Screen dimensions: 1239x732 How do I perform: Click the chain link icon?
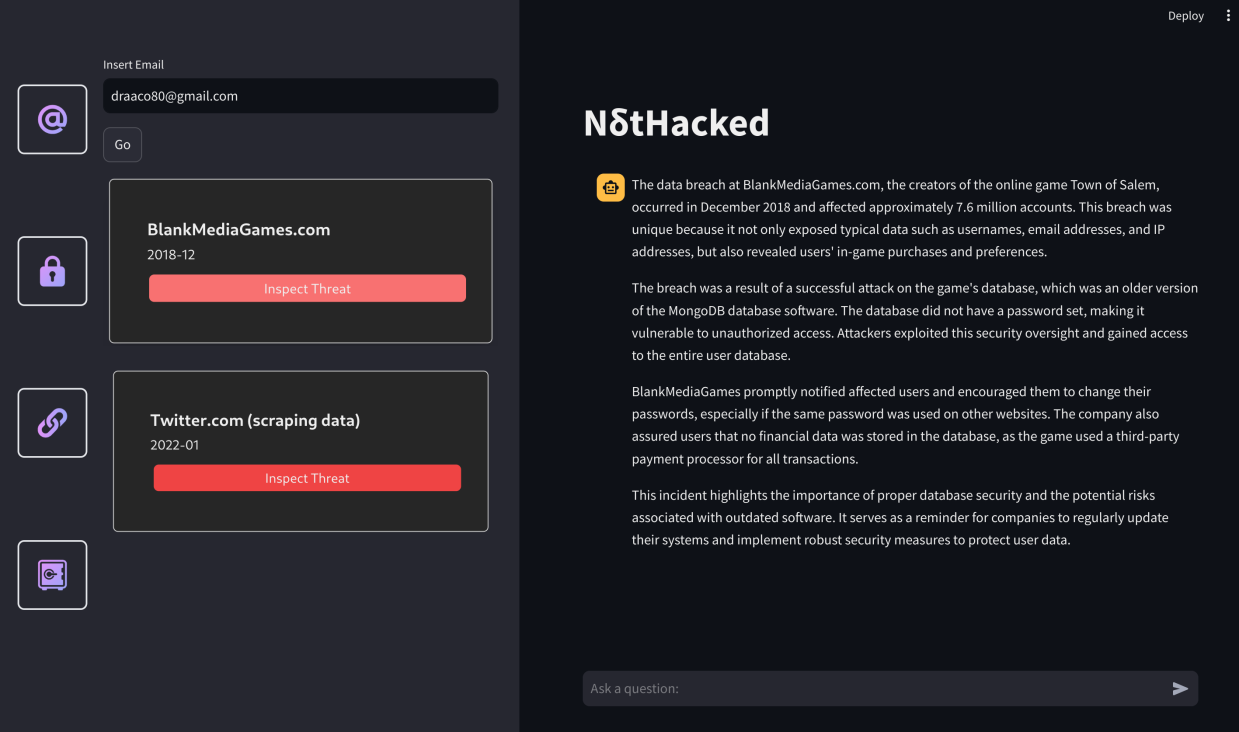[x=52, y=423]
